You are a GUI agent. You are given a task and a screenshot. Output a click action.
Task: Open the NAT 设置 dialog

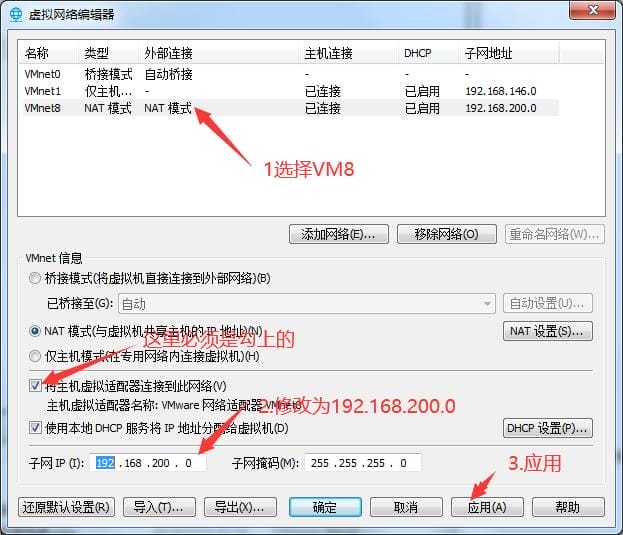pos(547,331)
